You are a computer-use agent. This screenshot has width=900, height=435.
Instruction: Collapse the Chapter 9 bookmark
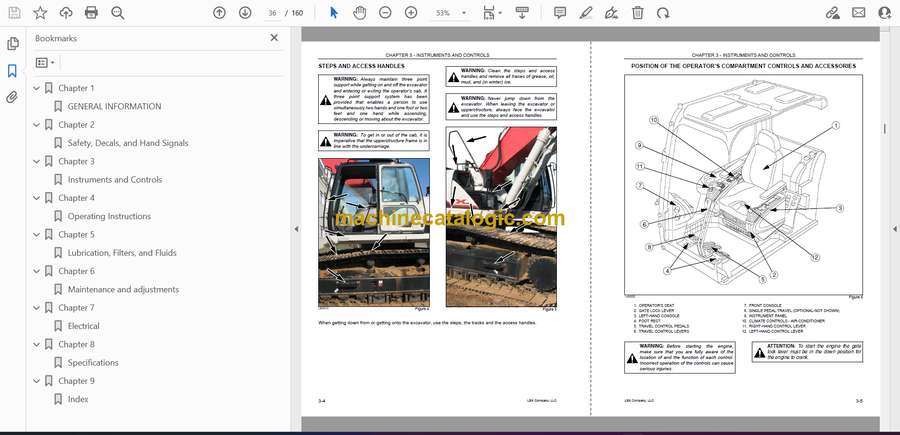(37, 381)
